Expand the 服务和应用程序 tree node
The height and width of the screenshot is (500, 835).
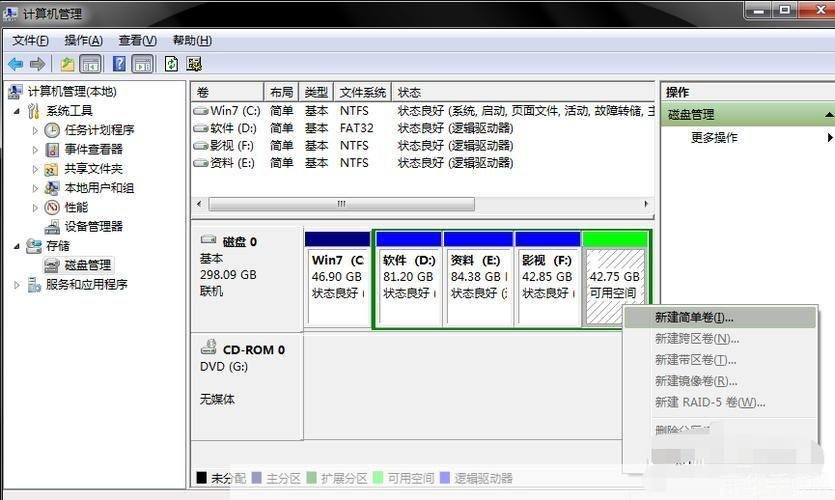coord(17,285)
